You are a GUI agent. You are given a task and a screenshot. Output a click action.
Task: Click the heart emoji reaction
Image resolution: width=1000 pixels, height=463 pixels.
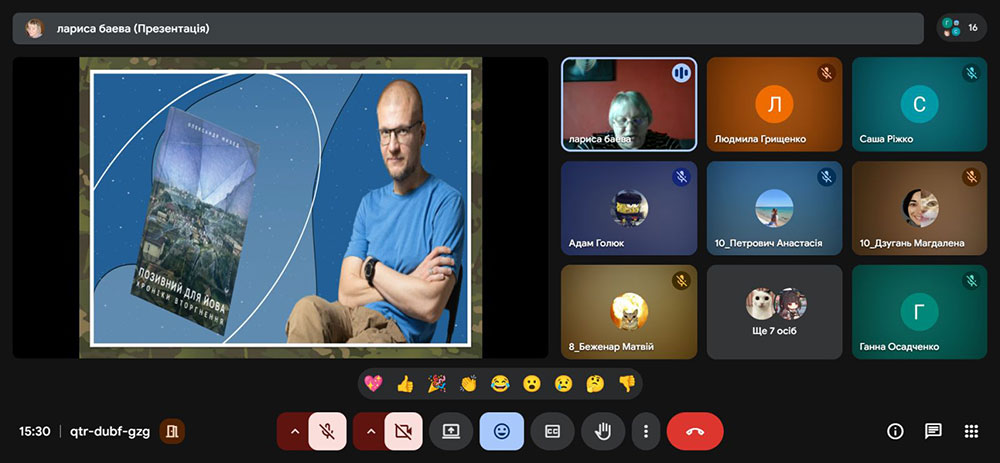(374, 383)
